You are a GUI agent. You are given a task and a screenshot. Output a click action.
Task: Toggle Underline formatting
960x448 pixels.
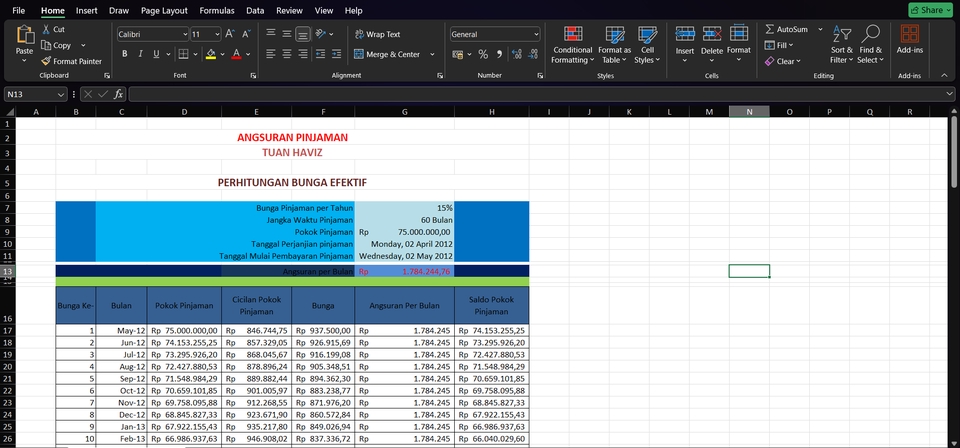[156, 54]
